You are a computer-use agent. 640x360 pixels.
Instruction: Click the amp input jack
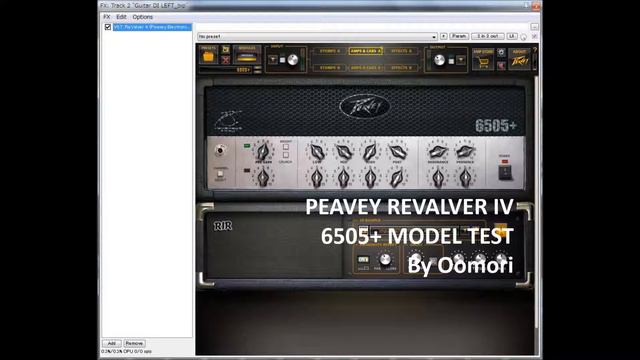(220, 151)
